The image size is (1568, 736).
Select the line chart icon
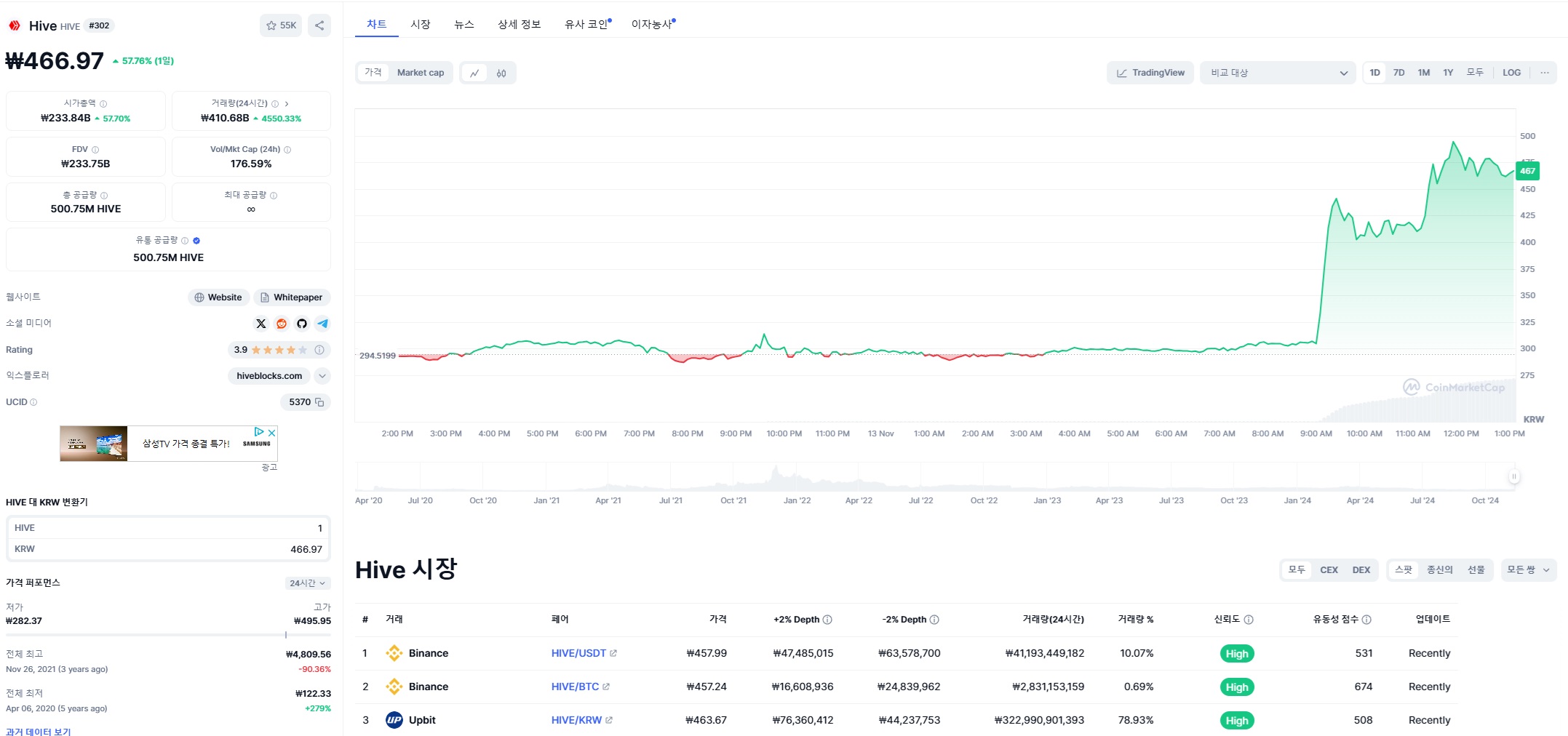pos(474,73)
